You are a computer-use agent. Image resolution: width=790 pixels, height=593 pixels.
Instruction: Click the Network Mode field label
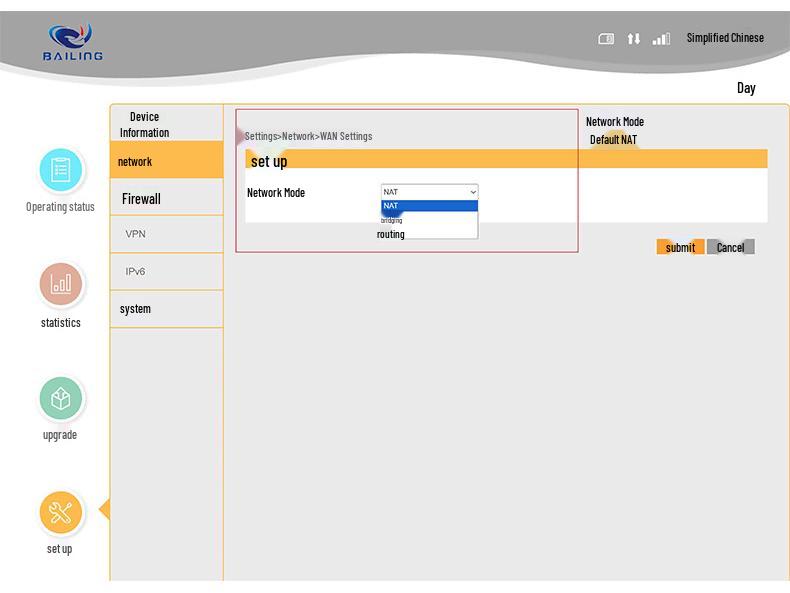click(276, 192)
